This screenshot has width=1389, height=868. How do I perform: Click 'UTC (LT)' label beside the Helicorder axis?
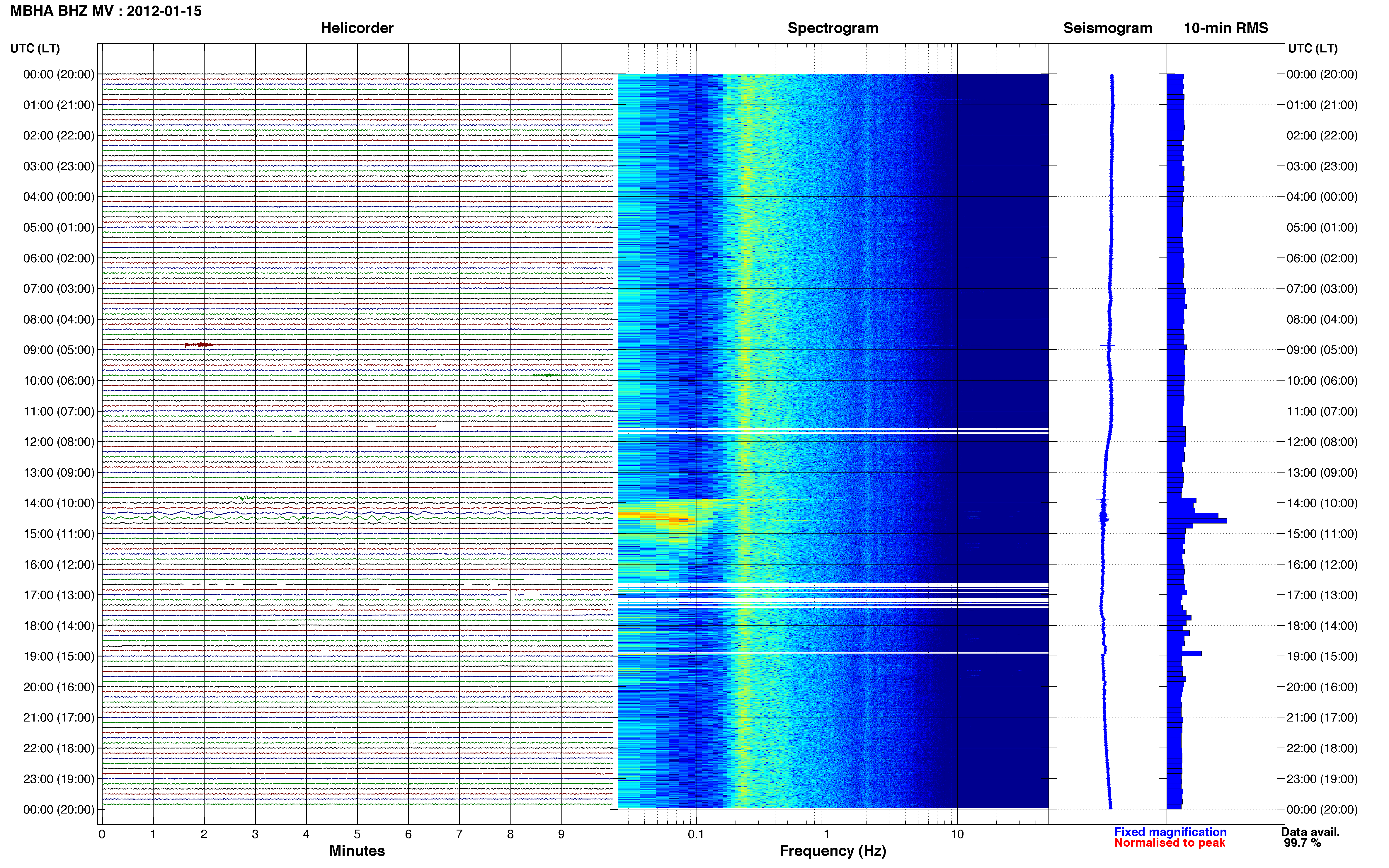point(35,48)
